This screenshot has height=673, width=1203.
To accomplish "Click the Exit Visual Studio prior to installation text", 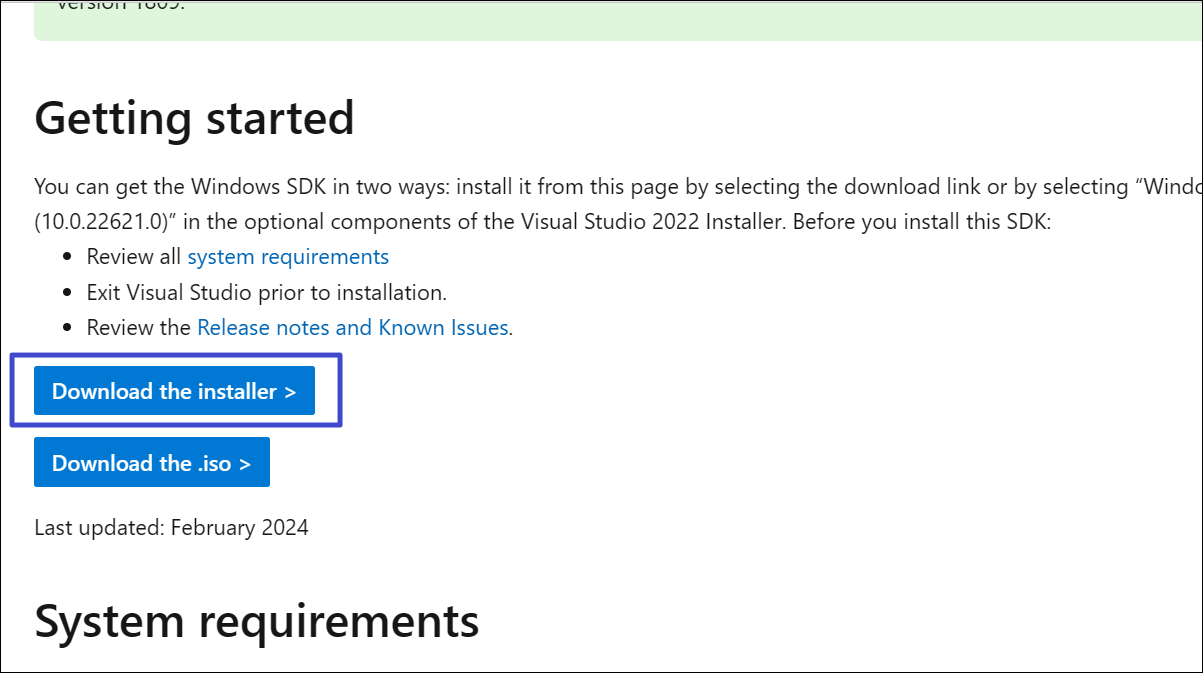I will click(x=266, y=292).
